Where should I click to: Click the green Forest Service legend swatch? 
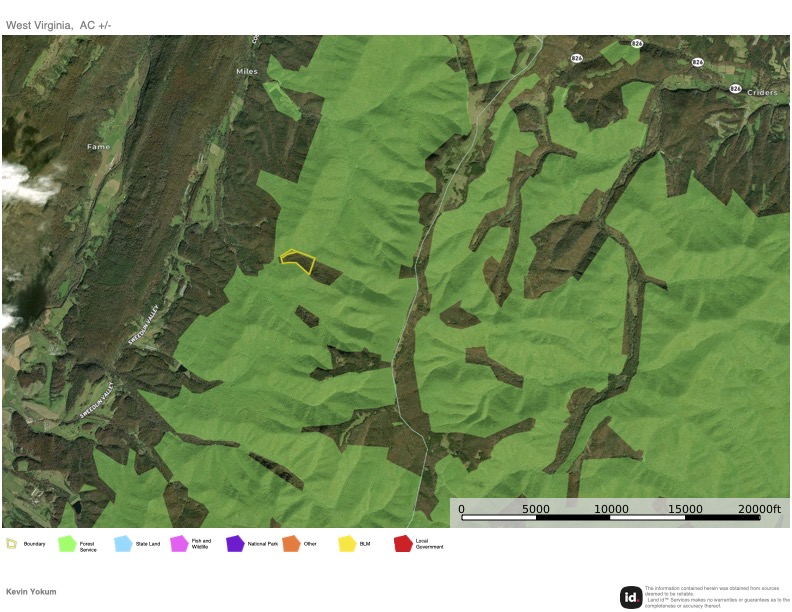pos(67,544)
